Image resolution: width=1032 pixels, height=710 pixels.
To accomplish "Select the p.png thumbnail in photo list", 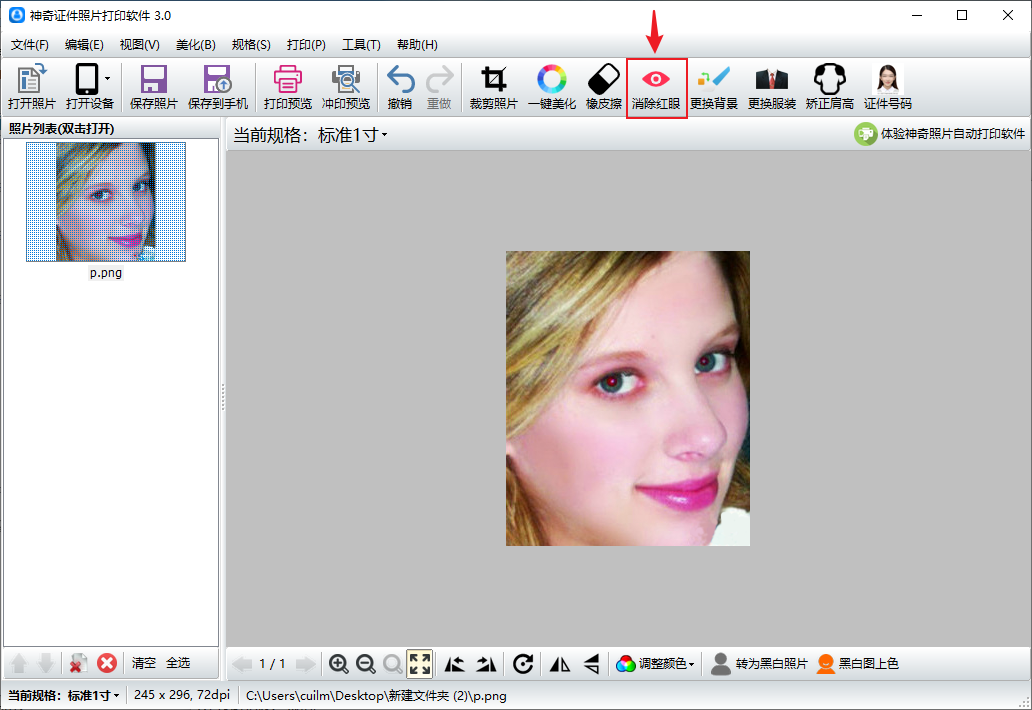I will [x=106, y=202].
